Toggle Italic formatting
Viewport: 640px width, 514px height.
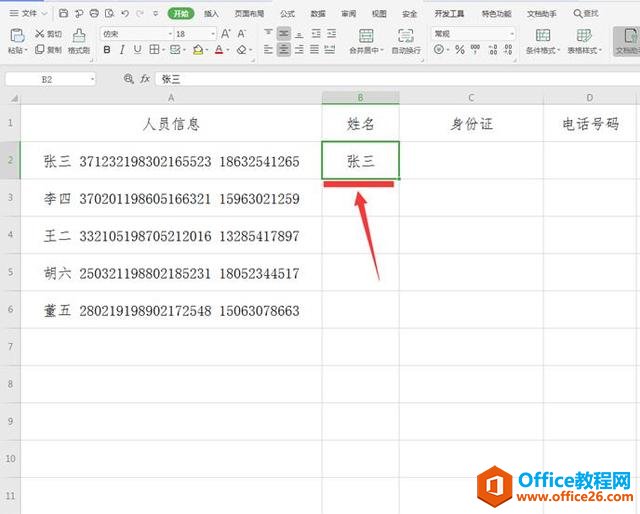point(122,50)
